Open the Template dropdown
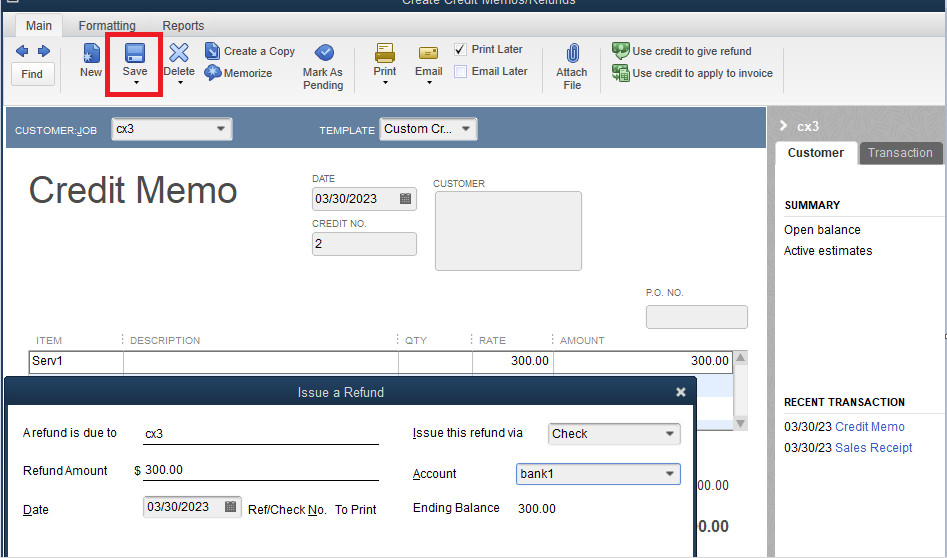This screenshot has height=558, width=947. 466,129
